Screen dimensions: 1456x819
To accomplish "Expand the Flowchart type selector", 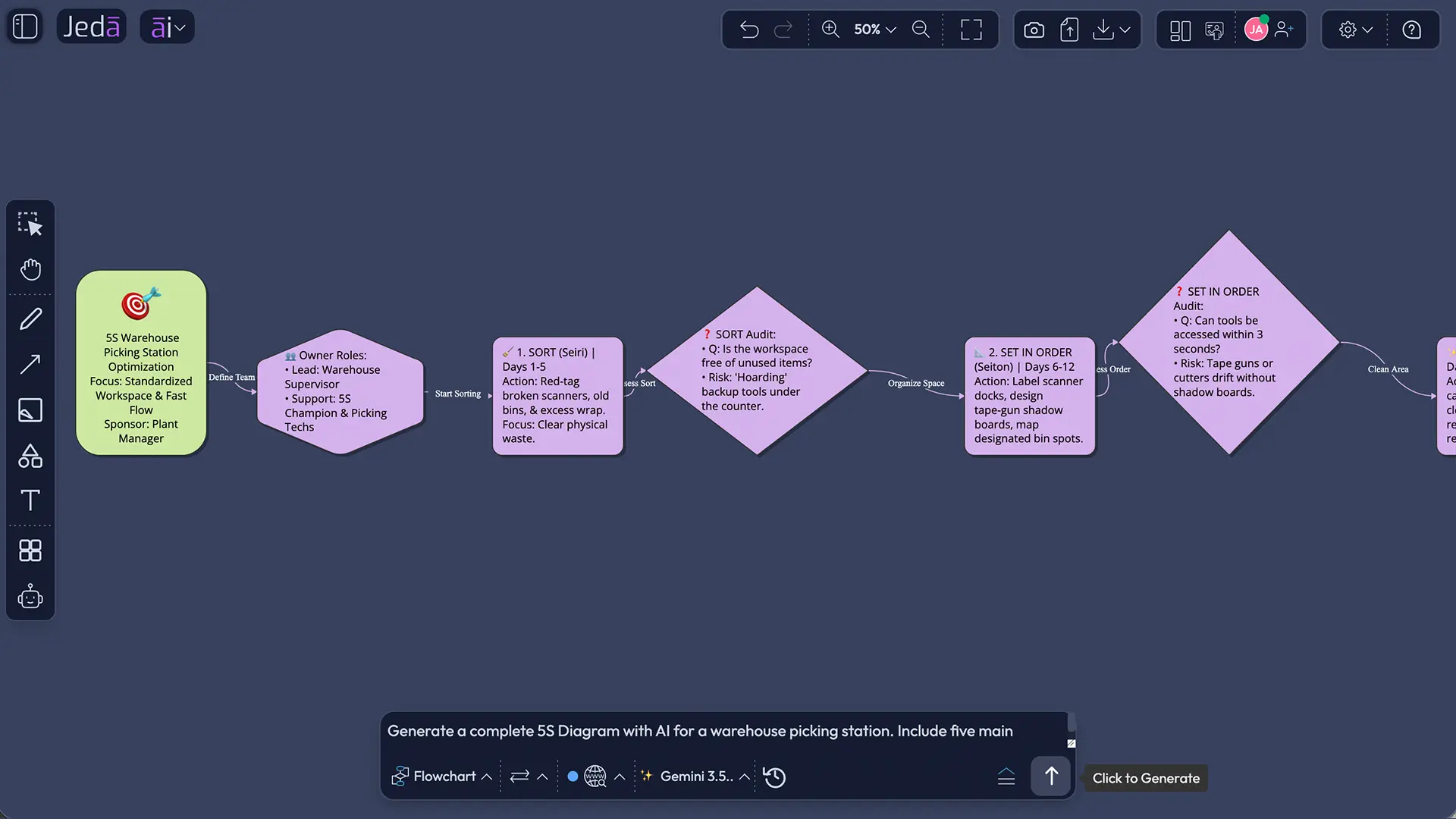I will pos(442,777).
